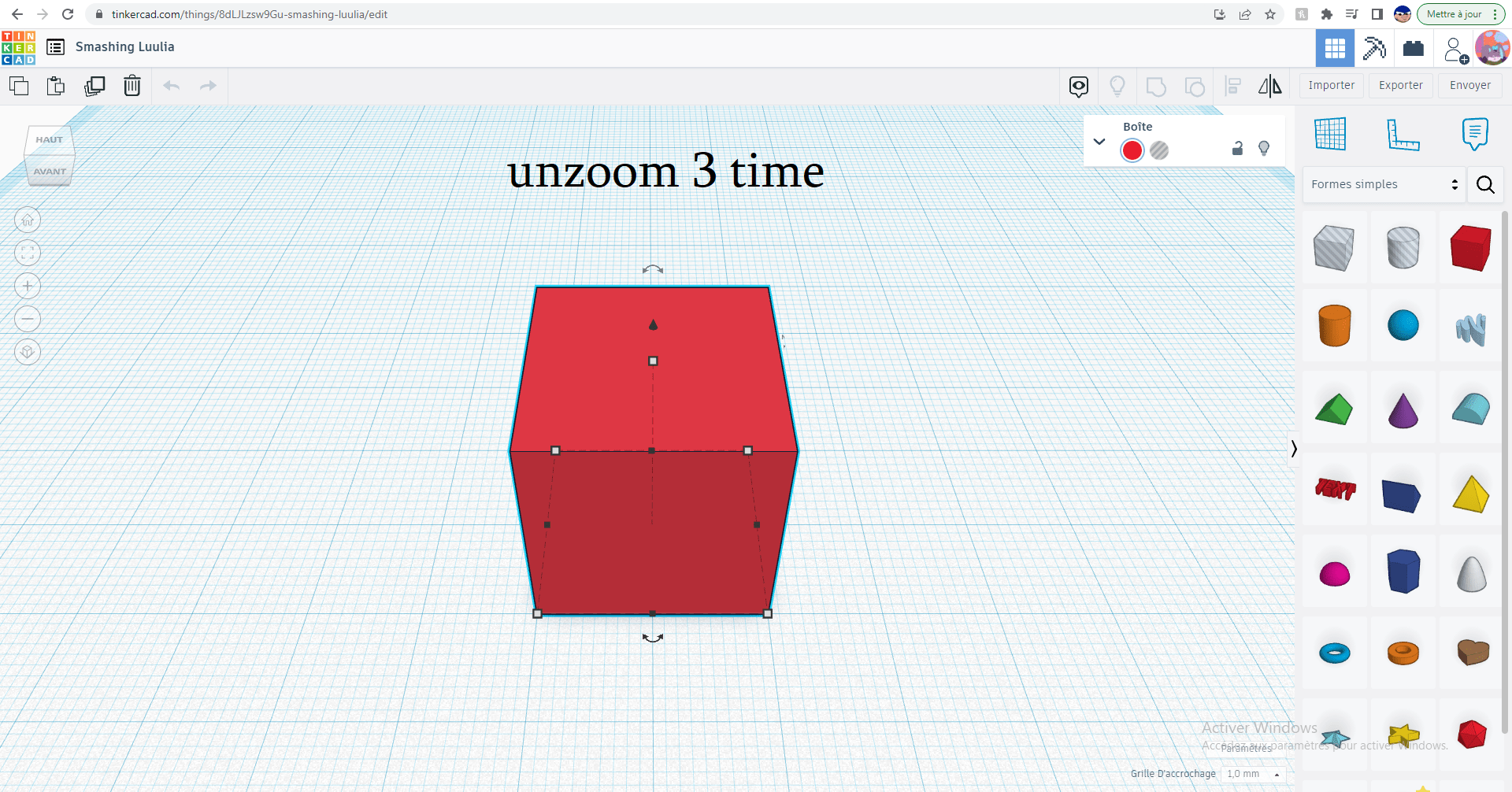This screenshot has height=792, width=1512.
Task: Open the Notes/comment tool
Action: (x=1474, y=134)
